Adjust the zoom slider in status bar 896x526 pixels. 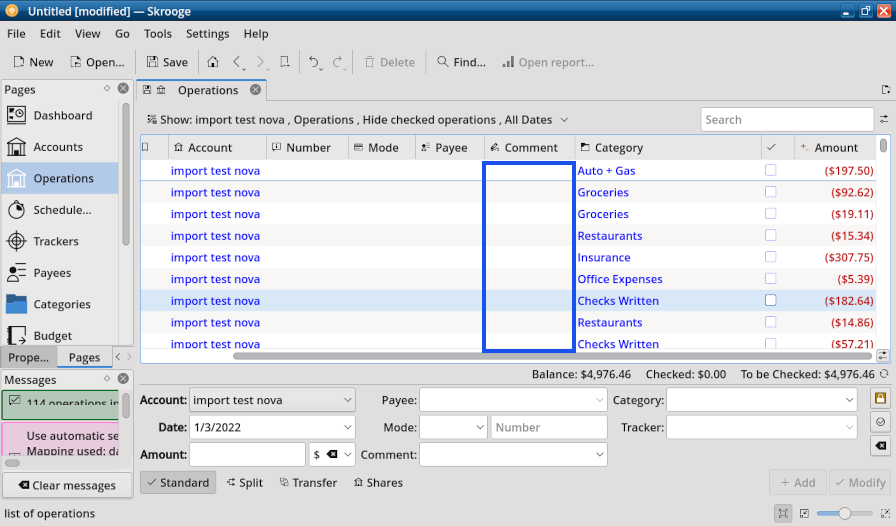pos(845,513)
